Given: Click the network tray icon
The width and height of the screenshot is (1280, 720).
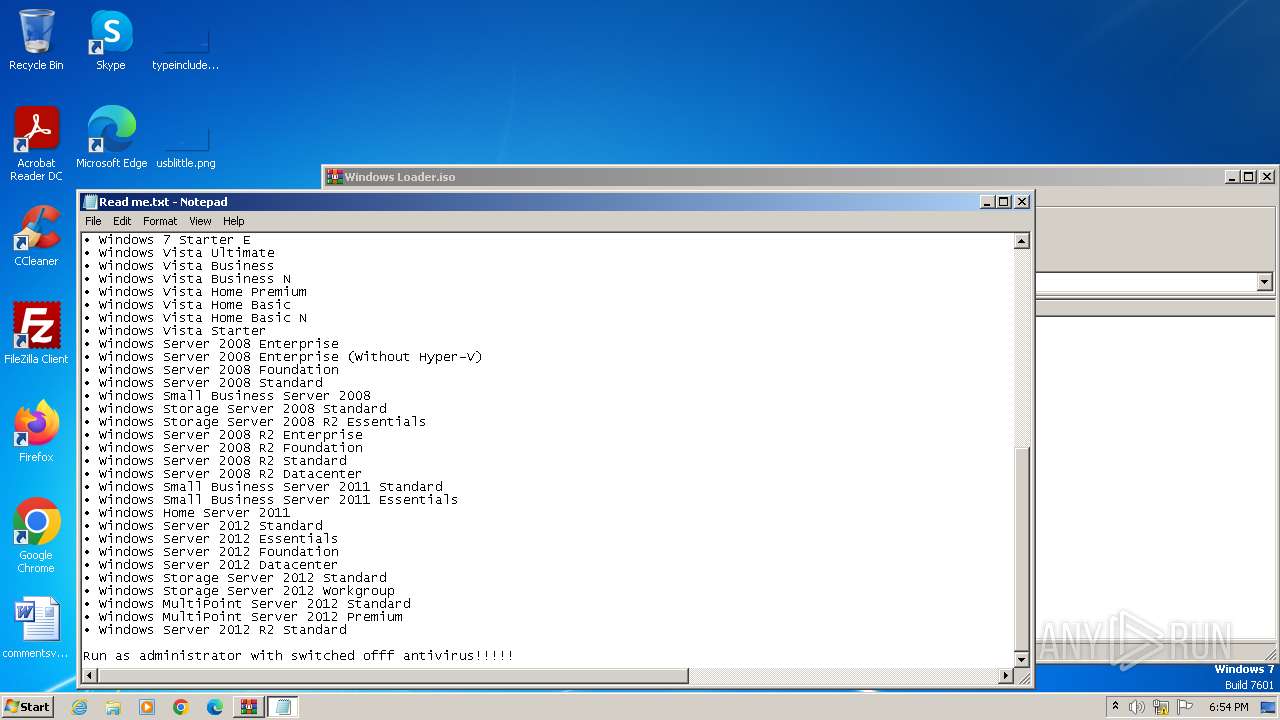Looking at the screenshot, I should (x=1161, y=707).
